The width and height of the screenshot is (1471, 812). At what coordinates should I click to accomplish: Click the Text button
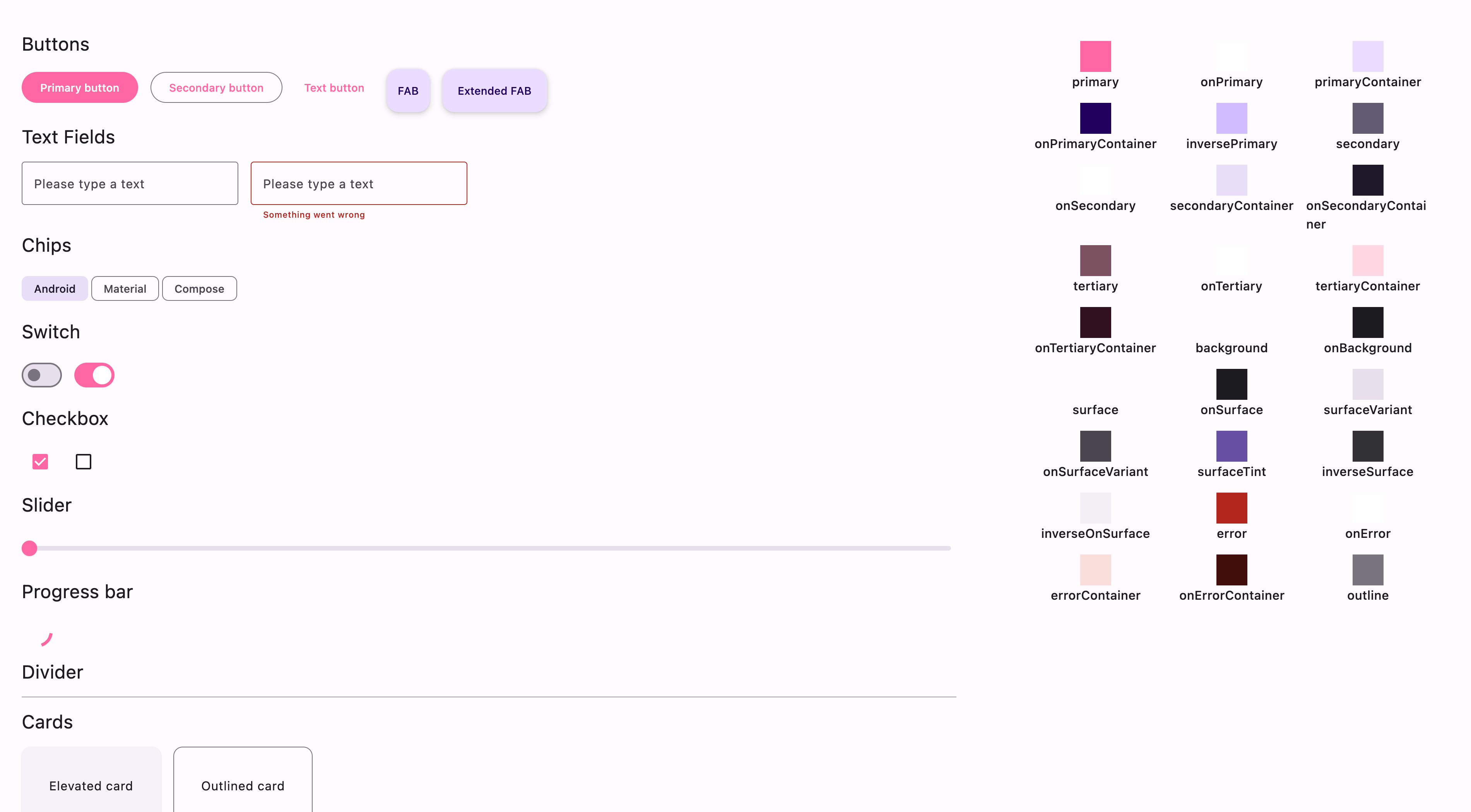[334, 87]
